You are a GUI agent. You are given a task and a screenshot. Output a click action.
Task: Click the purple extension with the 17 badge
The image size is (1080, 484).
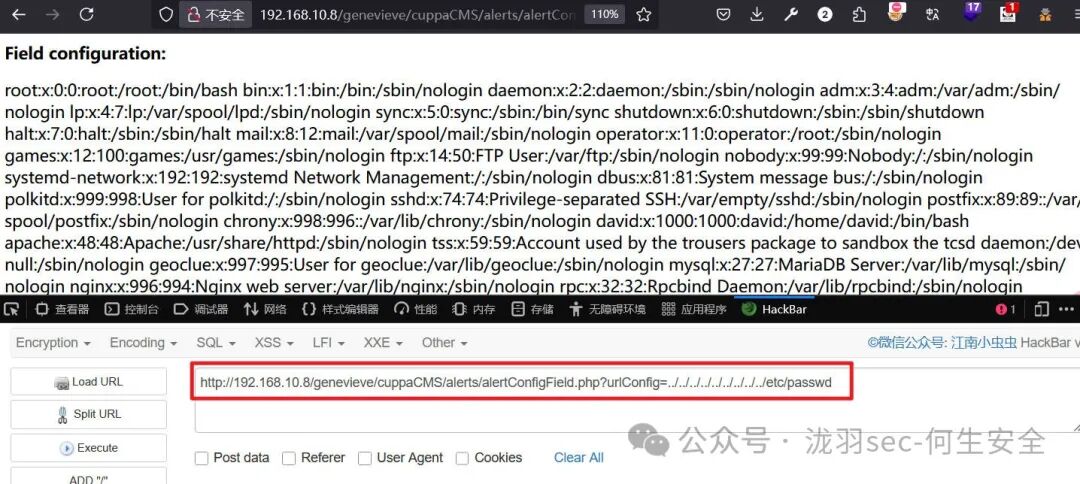click(972, 12)
